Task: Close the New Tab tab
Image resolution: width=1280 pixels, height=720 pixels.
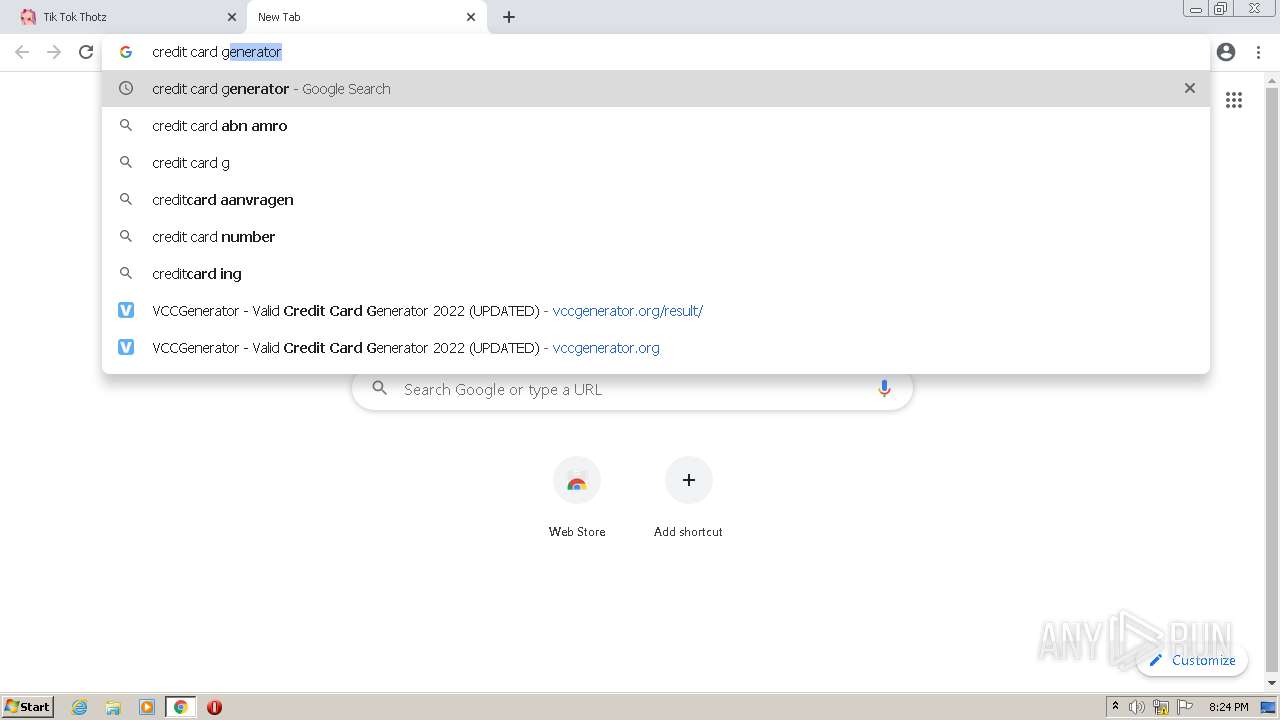Action: (471, 17)
